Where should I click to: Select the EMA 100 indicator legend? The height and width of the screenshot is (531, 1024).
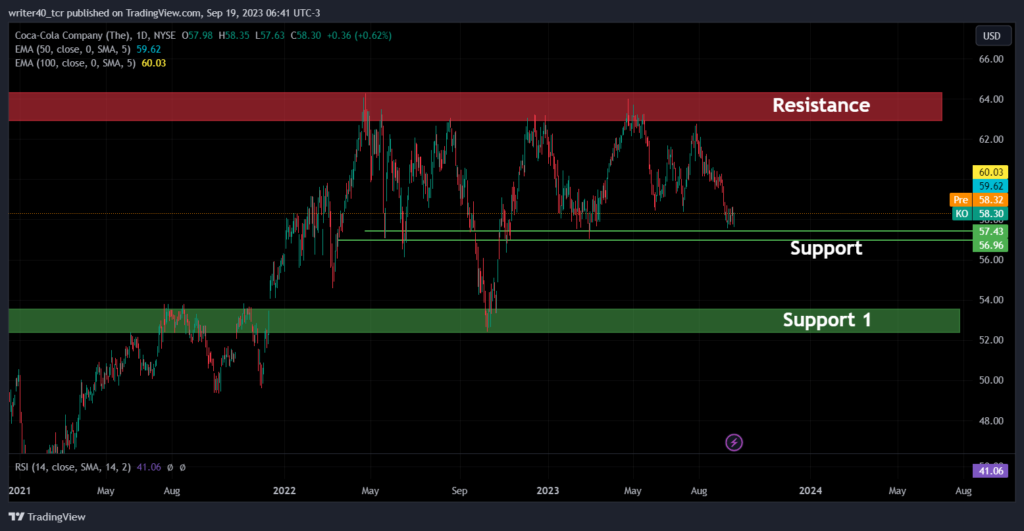(91, 63)
